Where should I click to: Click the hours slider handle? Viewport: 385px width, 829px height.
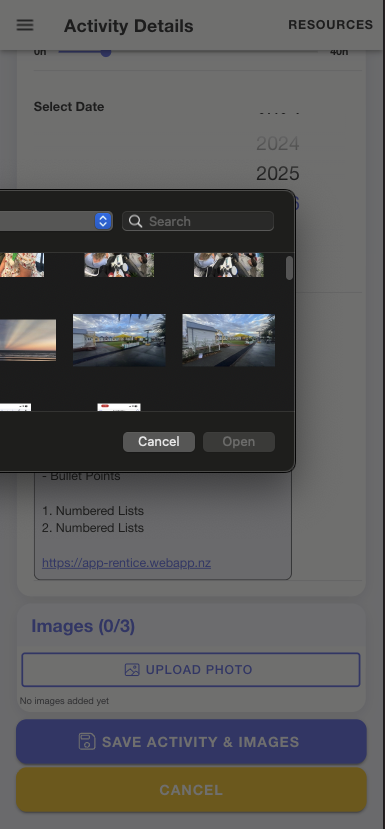(x=106, y=52)
